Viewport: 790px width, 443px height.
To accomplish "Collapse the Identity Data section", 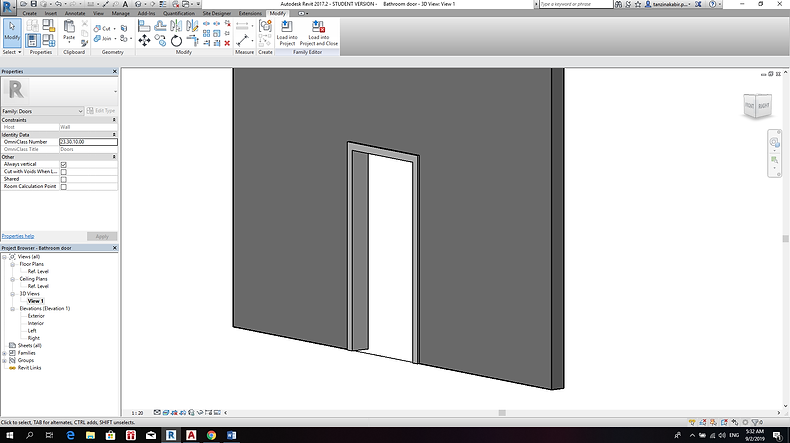I will pyautogui.click(x=114, y=135).
